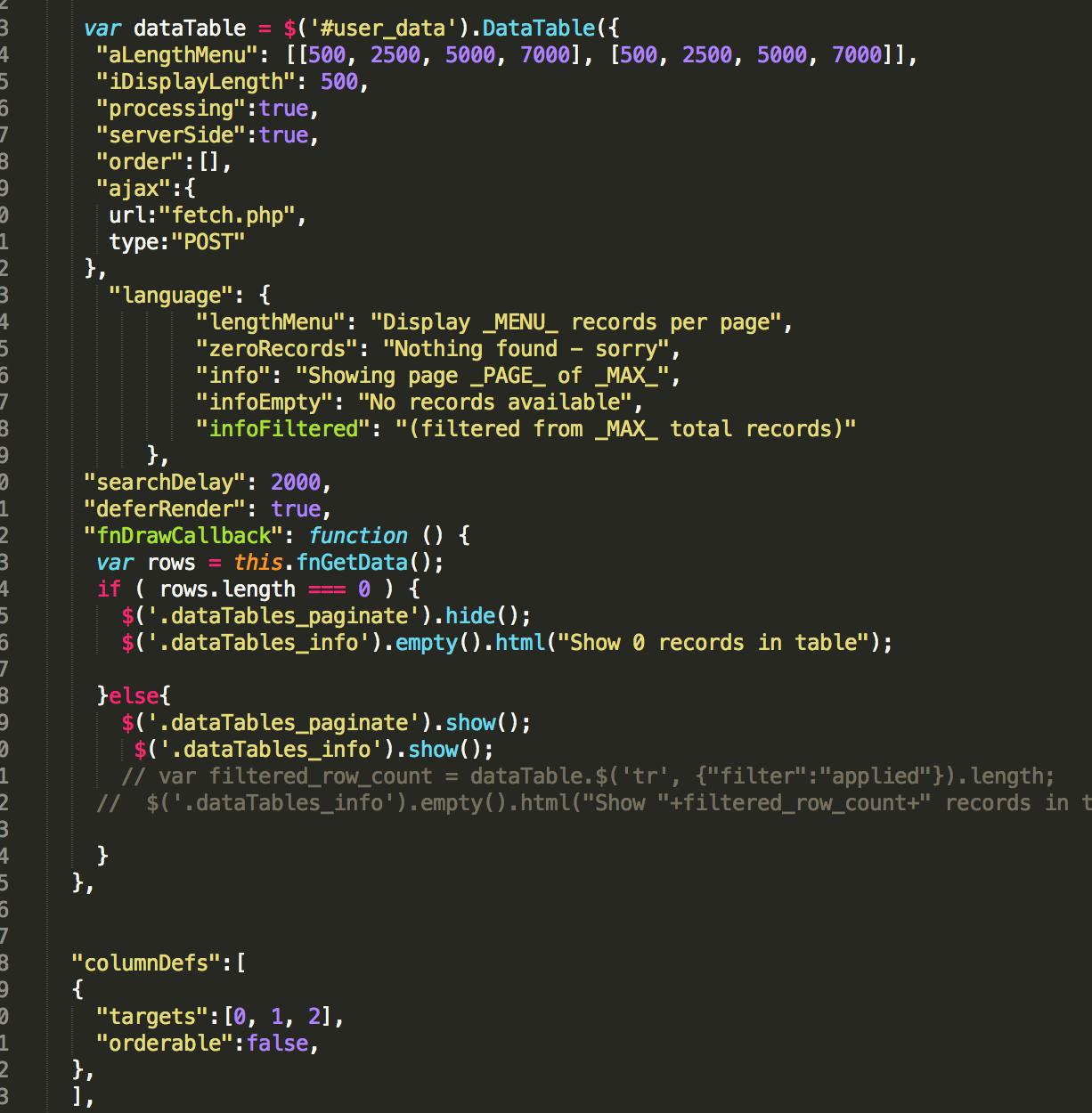Click the green "infoFiltered" key
The image size is (1092, 1113).
pyautogui.click(x=283, y=429)
